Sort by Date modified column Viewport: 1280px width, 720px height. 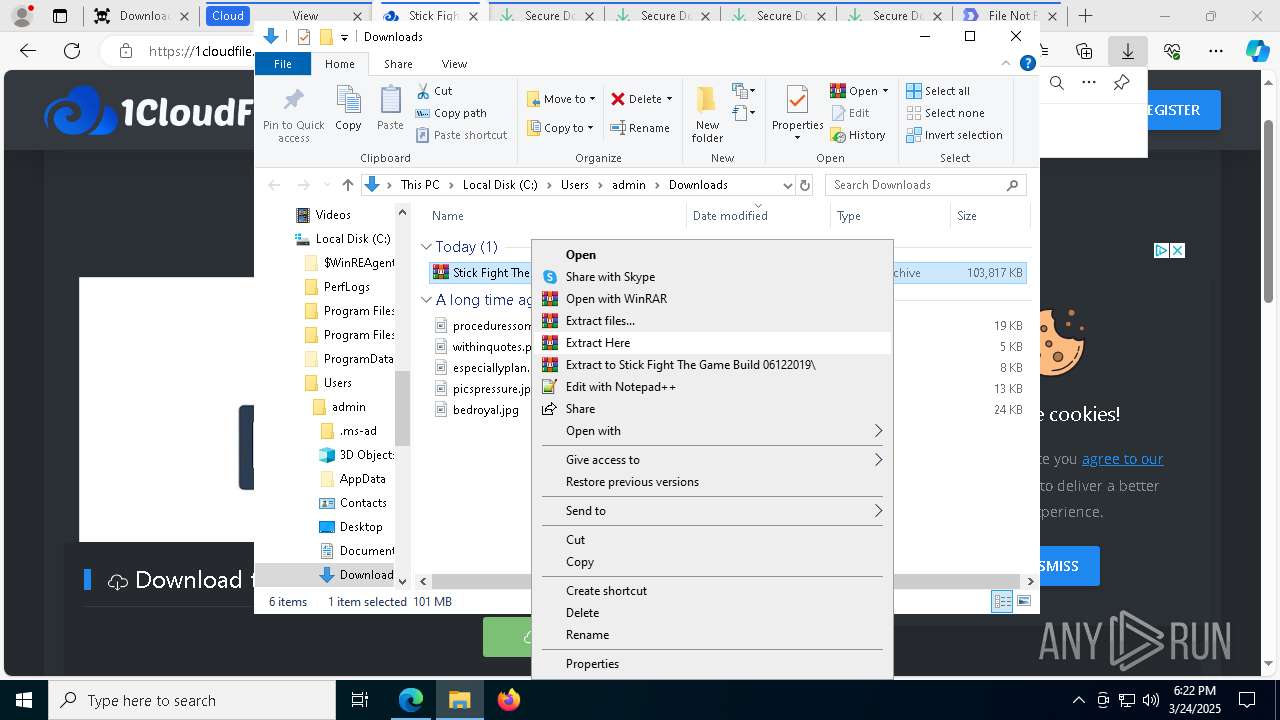(730, 216)
